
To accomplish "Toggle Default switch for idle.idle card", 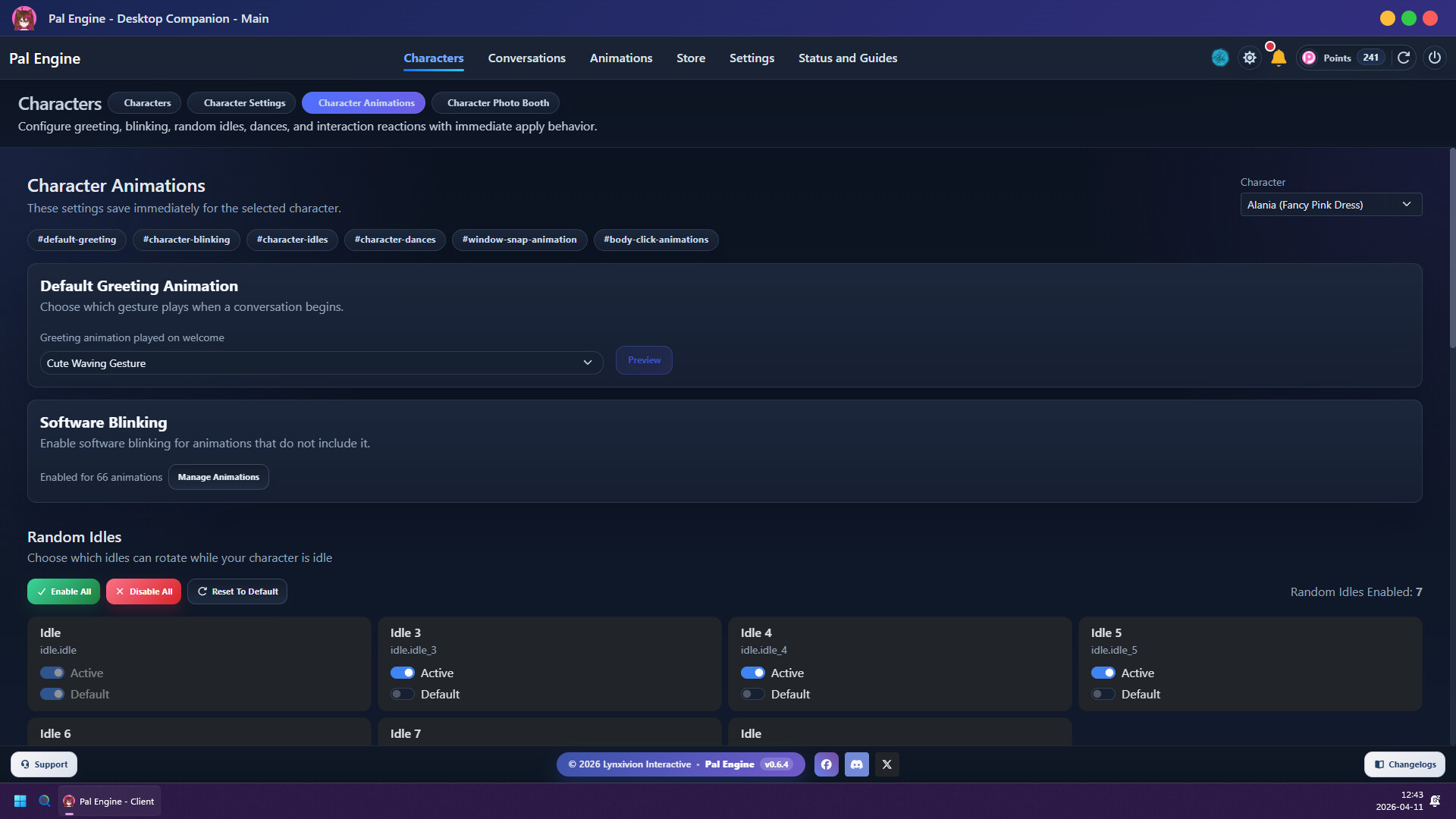I will tap(52, 694).
